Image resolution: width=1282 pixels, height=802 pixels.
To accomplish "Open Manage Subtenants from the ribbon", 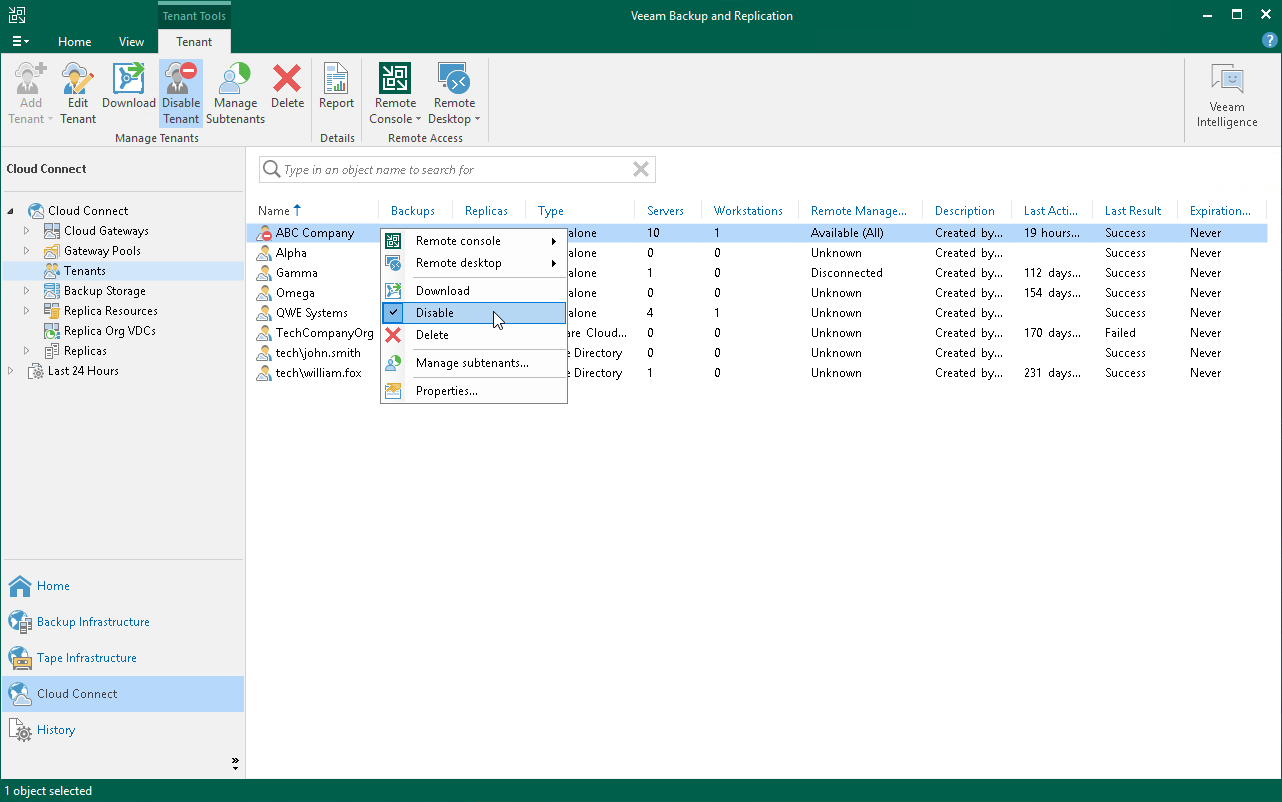I will click(235, 93).
